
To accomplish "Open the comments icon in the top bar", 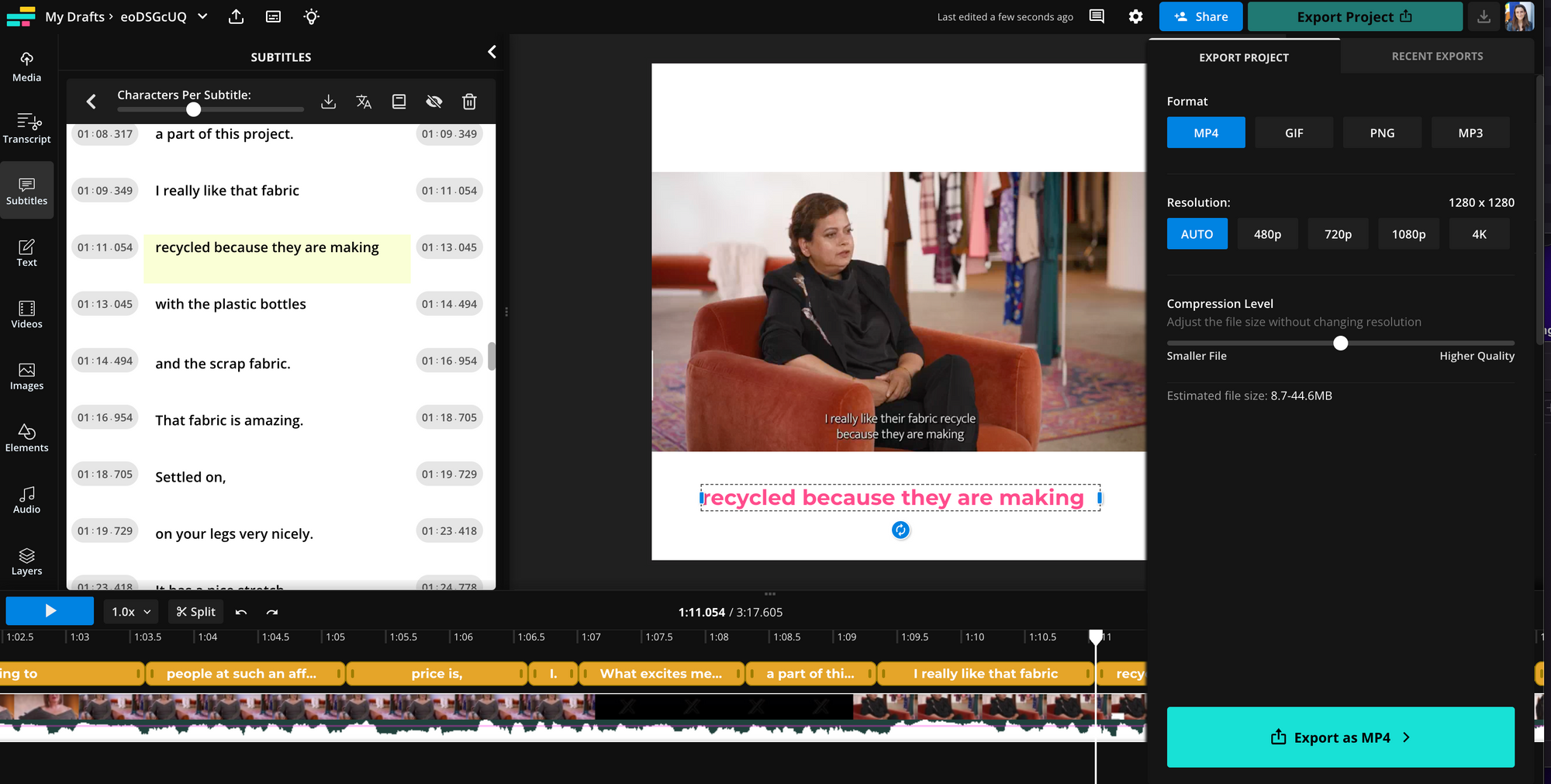I will (1097, 16).
